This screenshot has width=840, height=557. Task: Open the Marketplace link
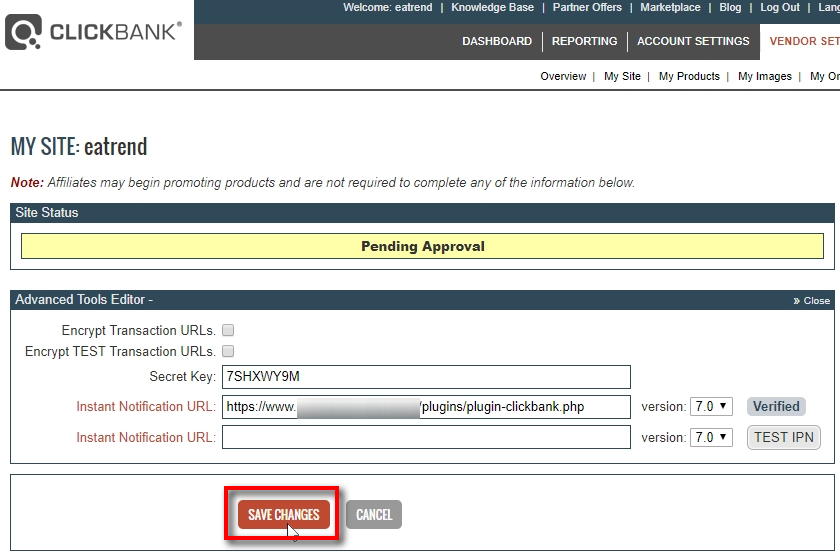670,7
